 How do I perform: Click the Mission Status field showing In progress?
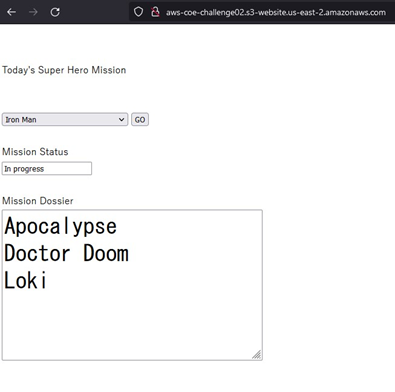47,168
